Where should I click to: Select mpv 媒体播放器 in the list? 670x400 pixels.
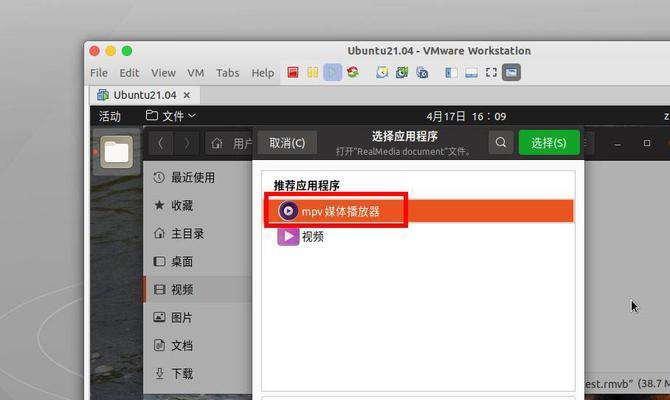pos(419,211)
